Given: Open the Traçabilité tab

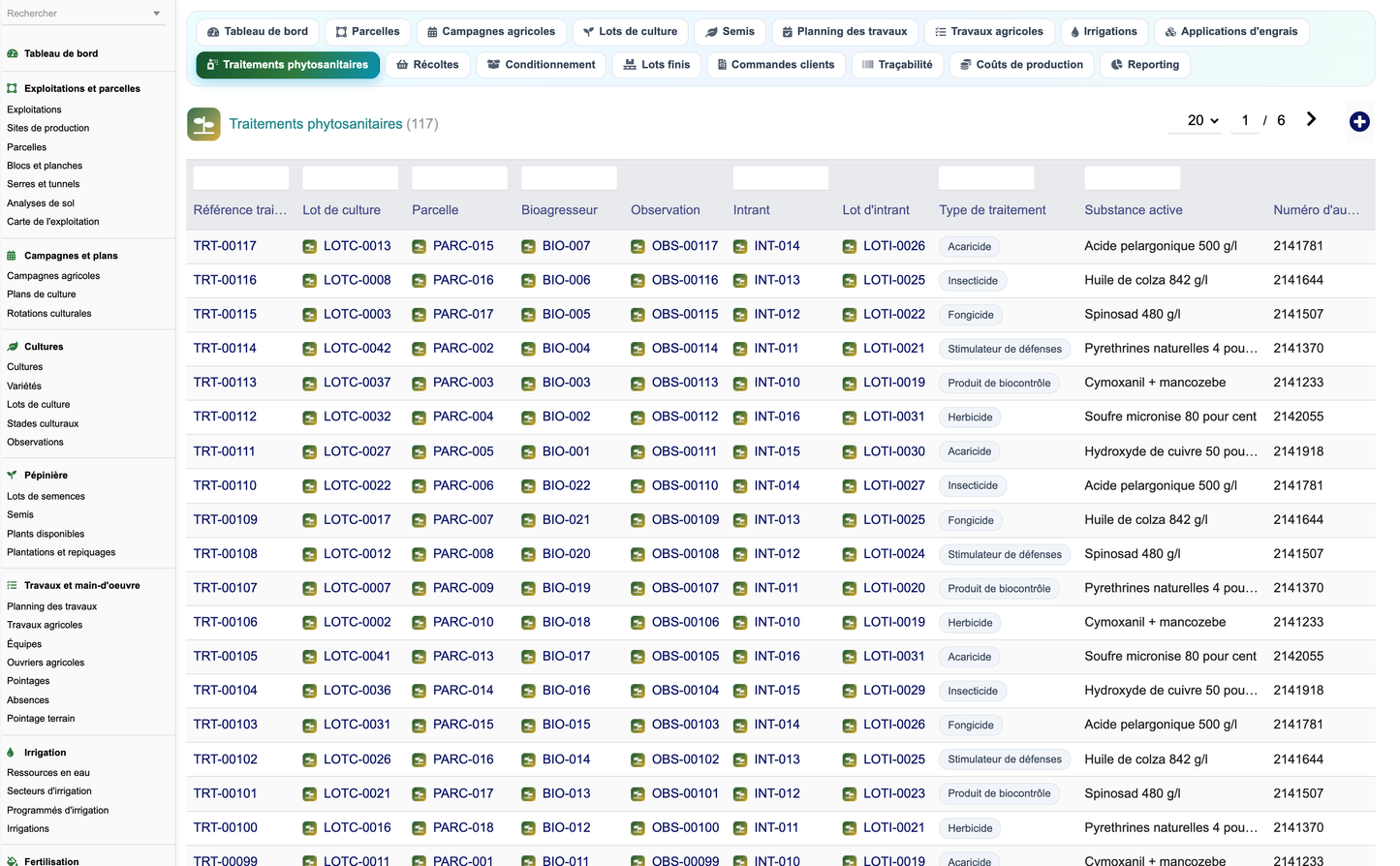Looking at the screenshot, I should coord(897,65).
